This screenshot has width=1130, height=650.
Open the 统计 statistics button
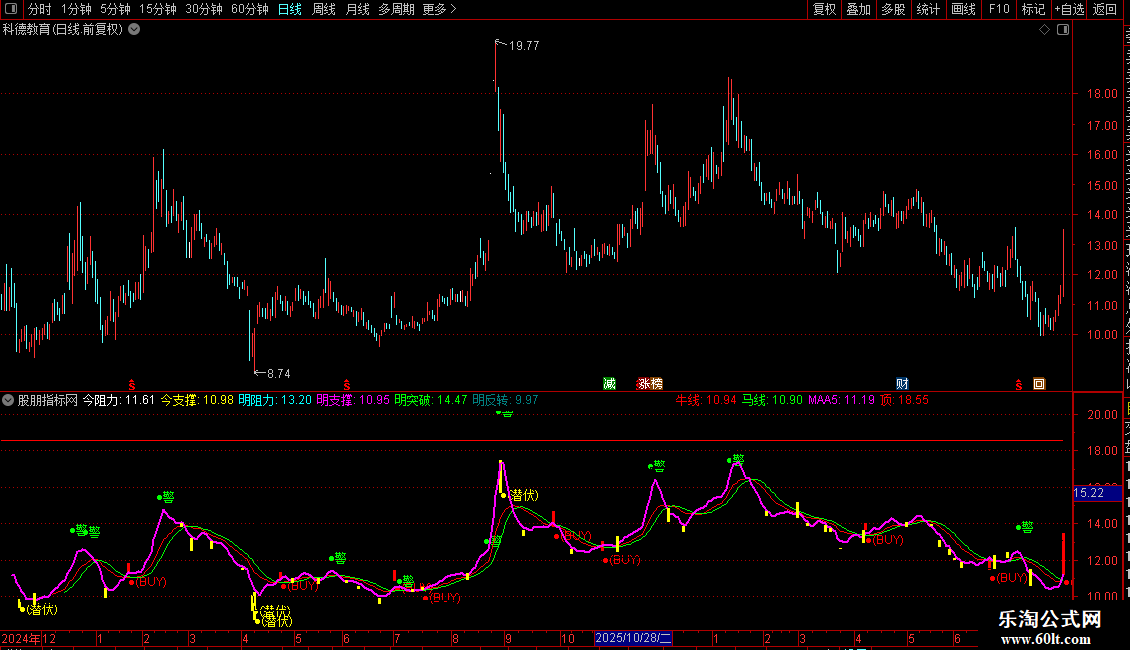927,9
